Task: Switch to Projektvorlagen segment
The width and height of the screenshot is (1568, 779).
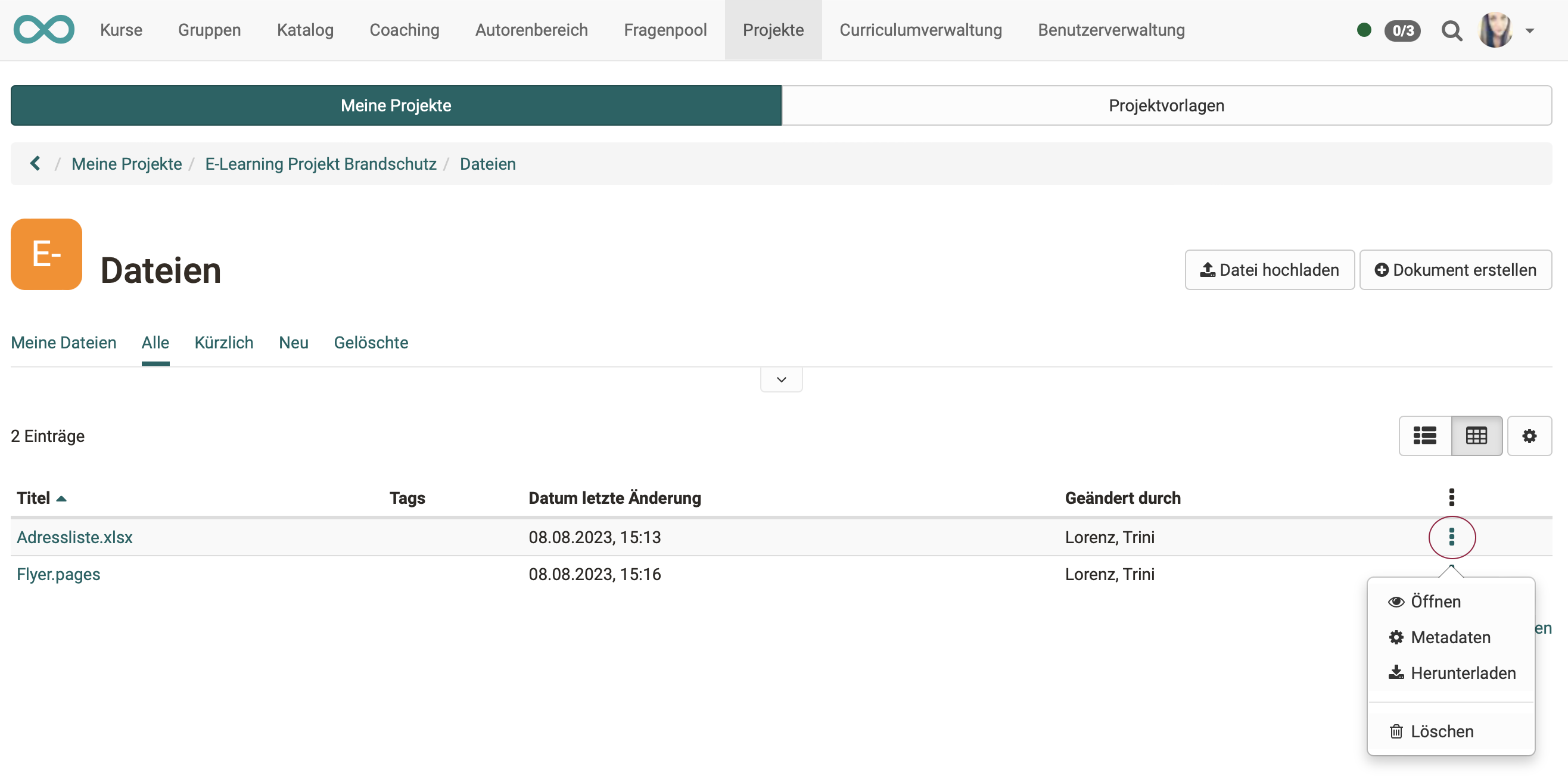Action: coord(1166,105)
